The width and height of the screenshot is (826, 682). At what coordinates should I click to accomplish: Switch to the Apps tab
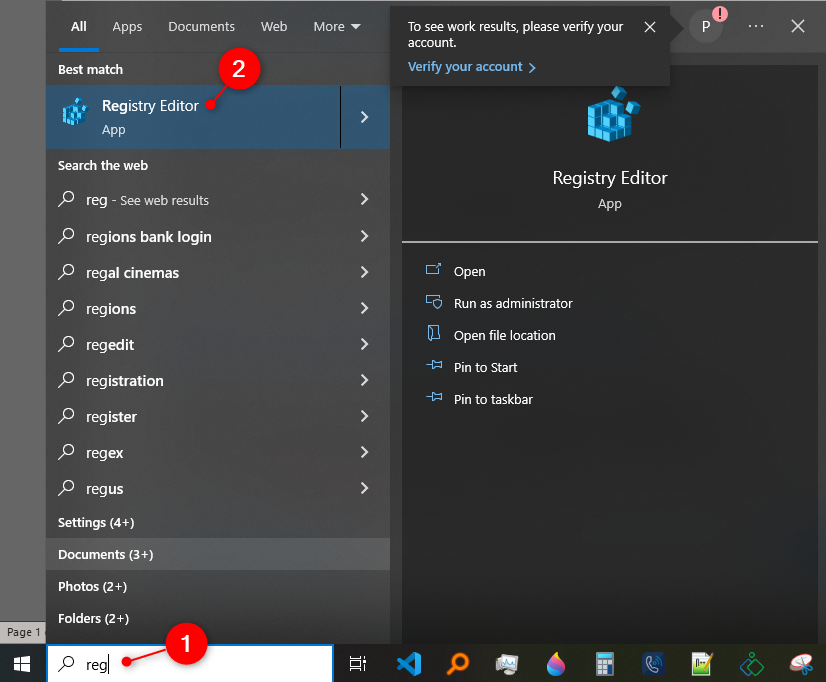[127, 26]
